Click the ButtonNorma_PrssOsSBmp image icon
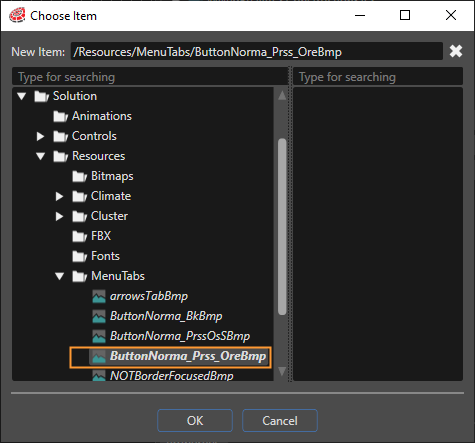475x443 pixels. pos(99,336)
